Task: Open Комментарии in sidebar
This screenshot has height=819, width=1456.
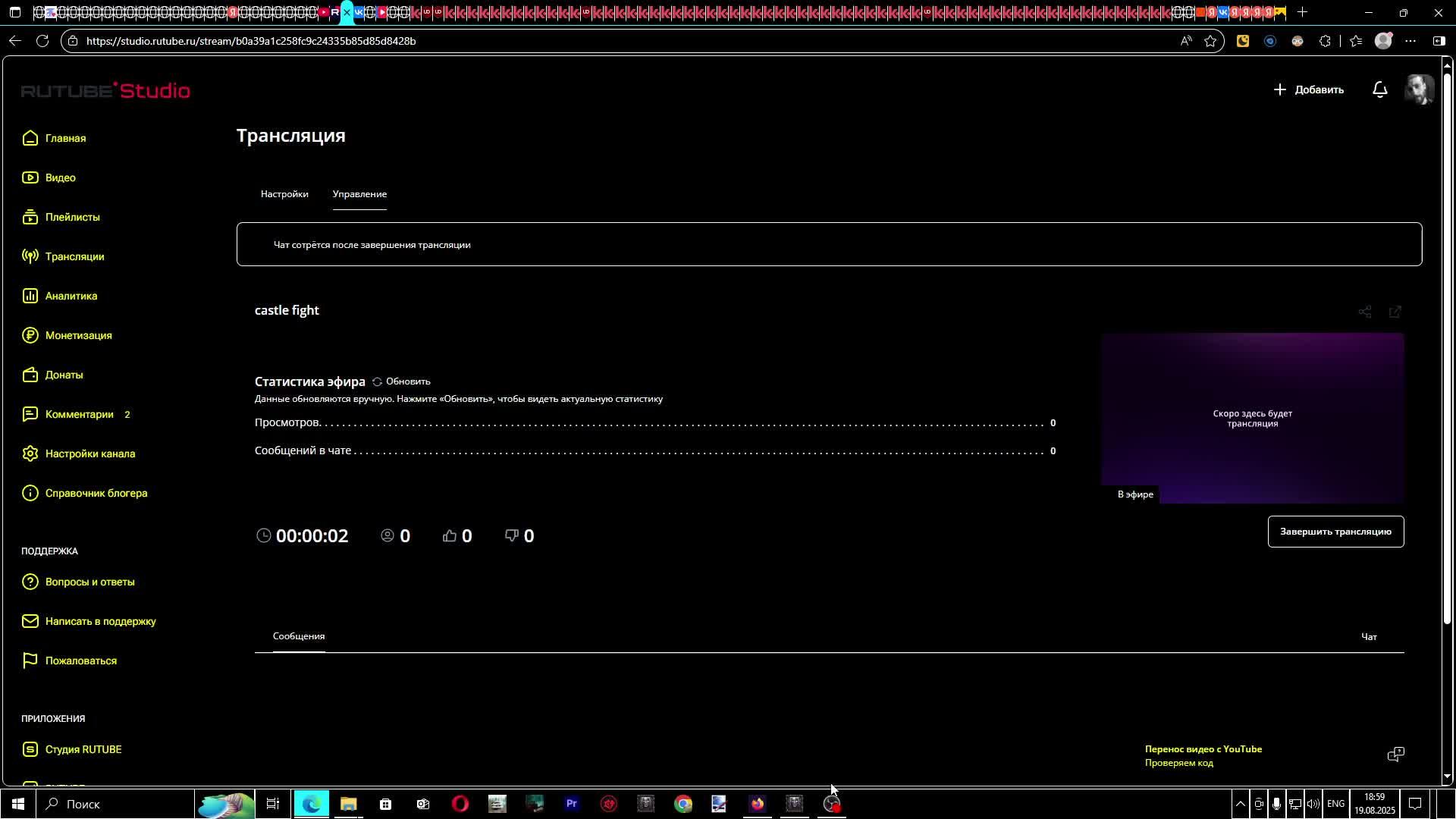Action: tap(79, 414)
